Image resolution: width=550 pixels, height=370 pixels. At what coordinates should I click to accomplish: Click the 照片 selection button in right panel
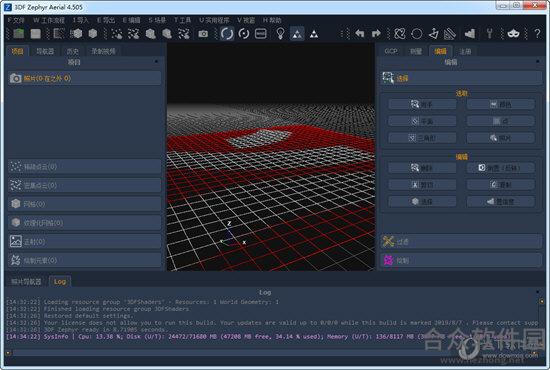(501, 138)
